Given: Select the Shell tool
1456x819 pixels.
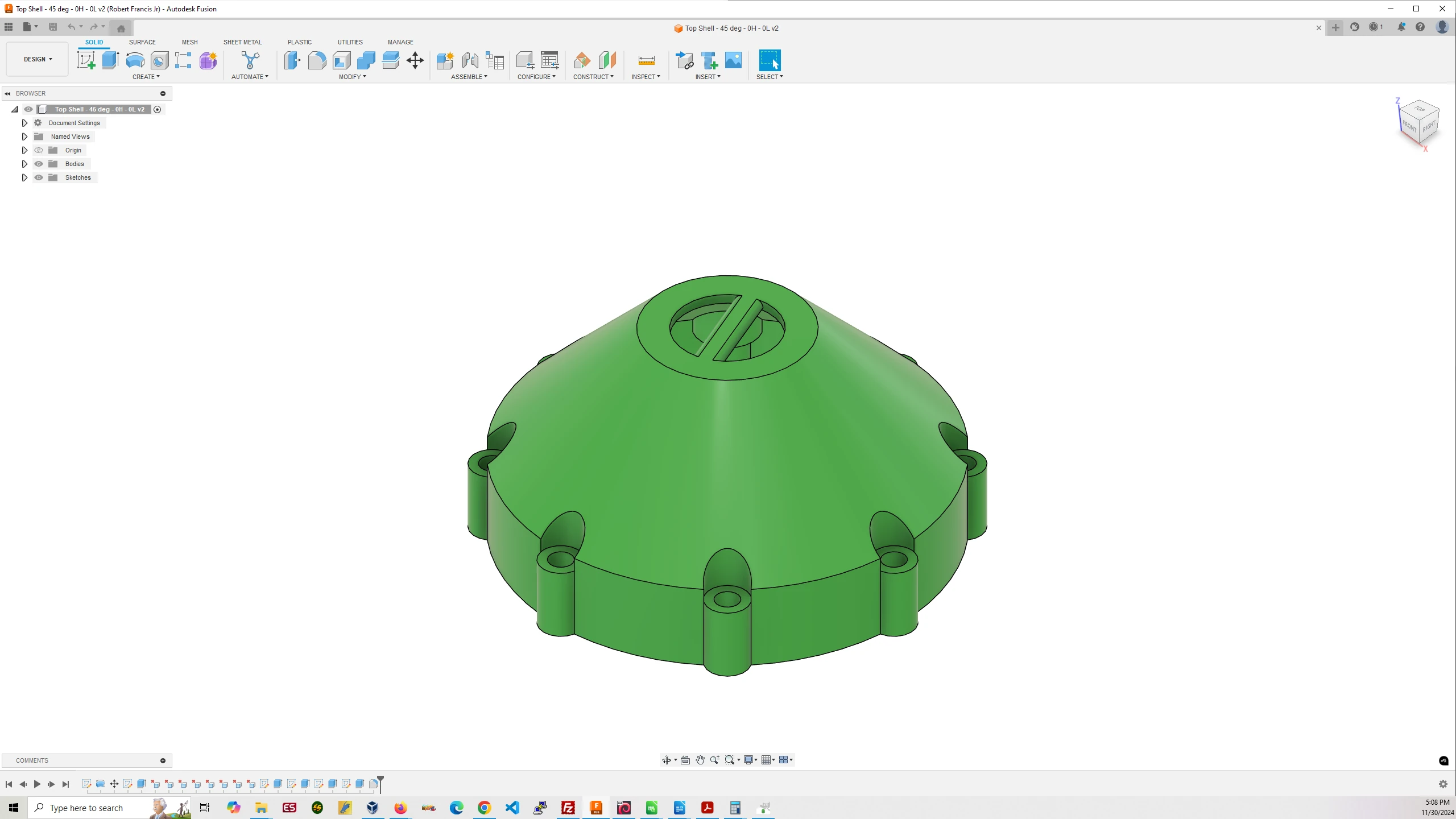Looking at the screenshot, I should [341, 60].
